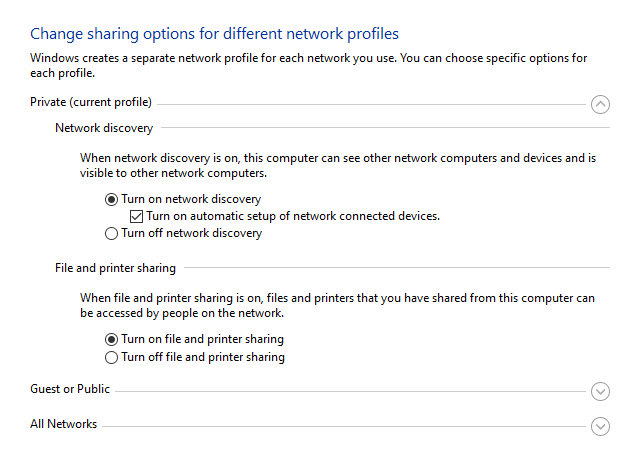Click the Network discovery subsection heading
Screen dimensions: 640x467
pyautogui.click(x=104, y=128)
